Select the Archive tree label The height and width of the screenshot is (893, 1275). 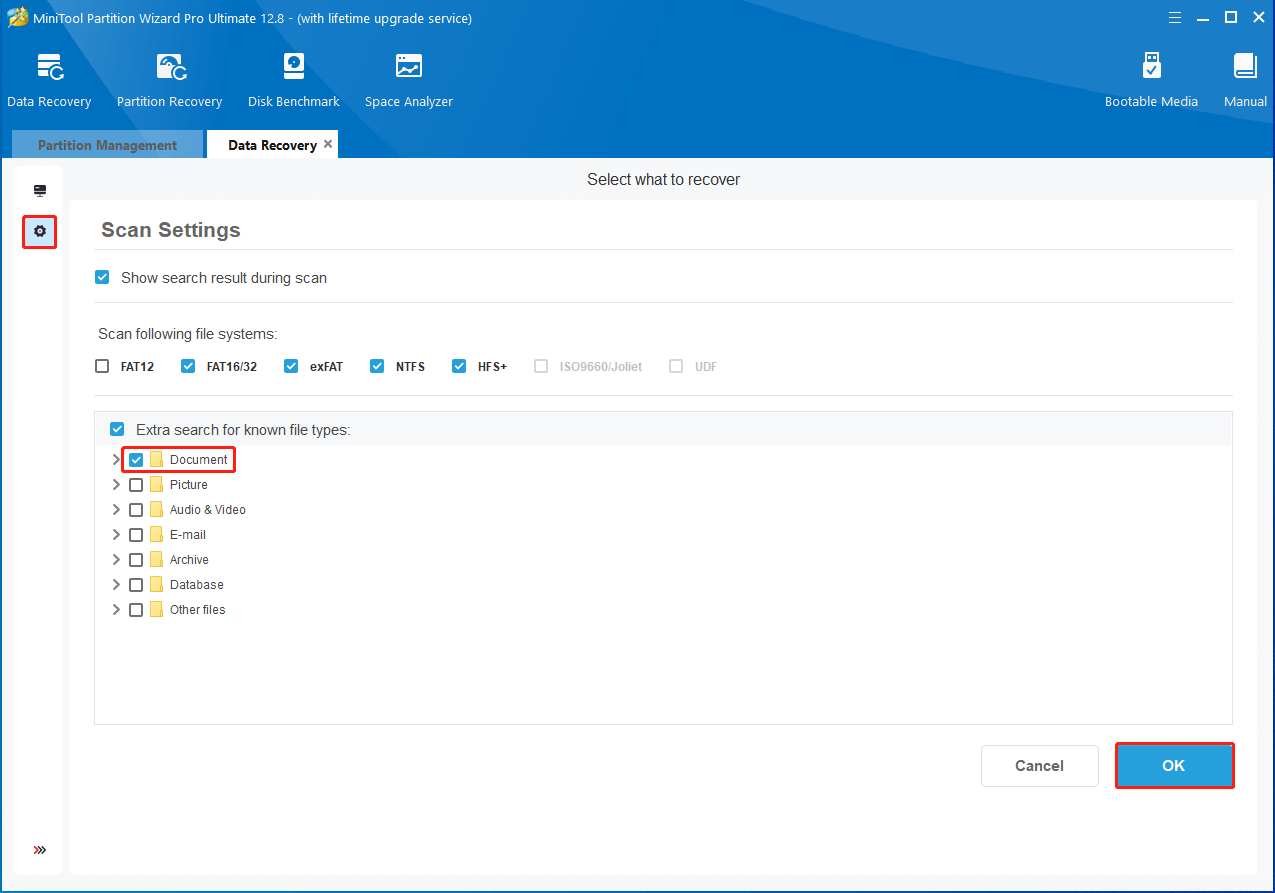tap(189, 560)
